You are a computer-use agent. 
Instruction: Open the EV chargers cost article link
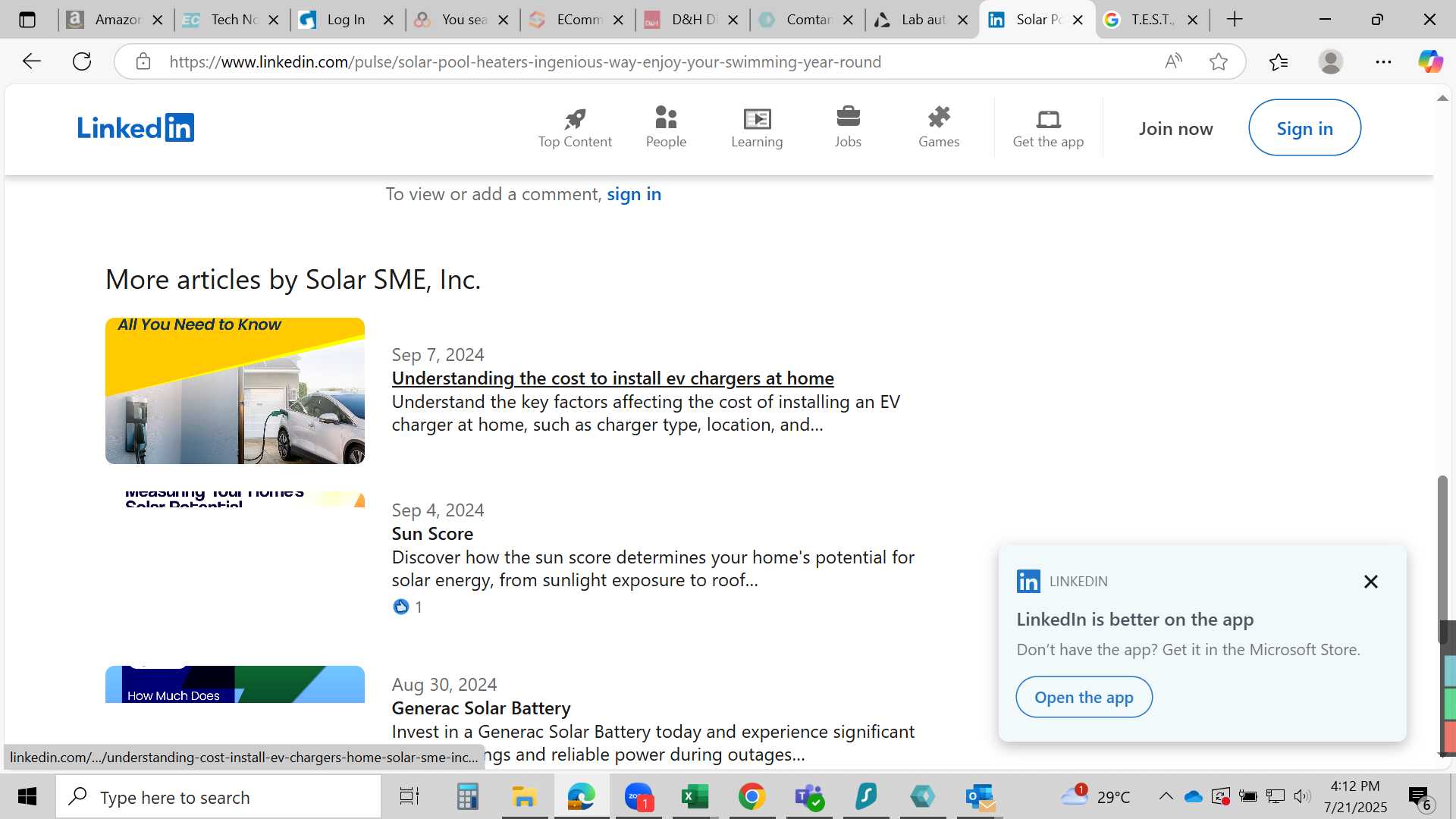coord(613,378)
